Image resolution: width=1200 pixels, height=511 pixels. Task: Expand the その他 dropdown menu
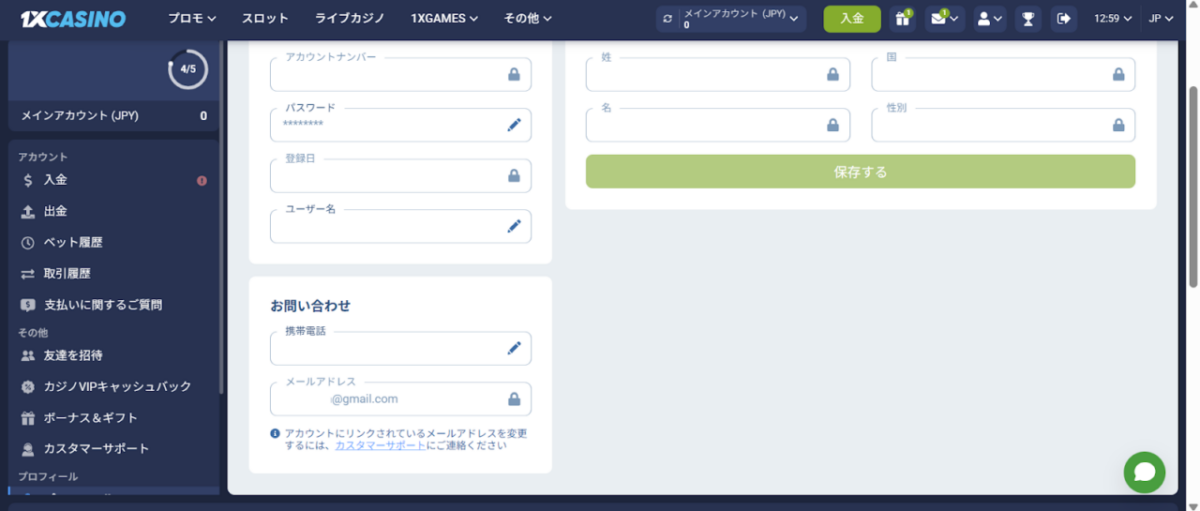(528, 18)
